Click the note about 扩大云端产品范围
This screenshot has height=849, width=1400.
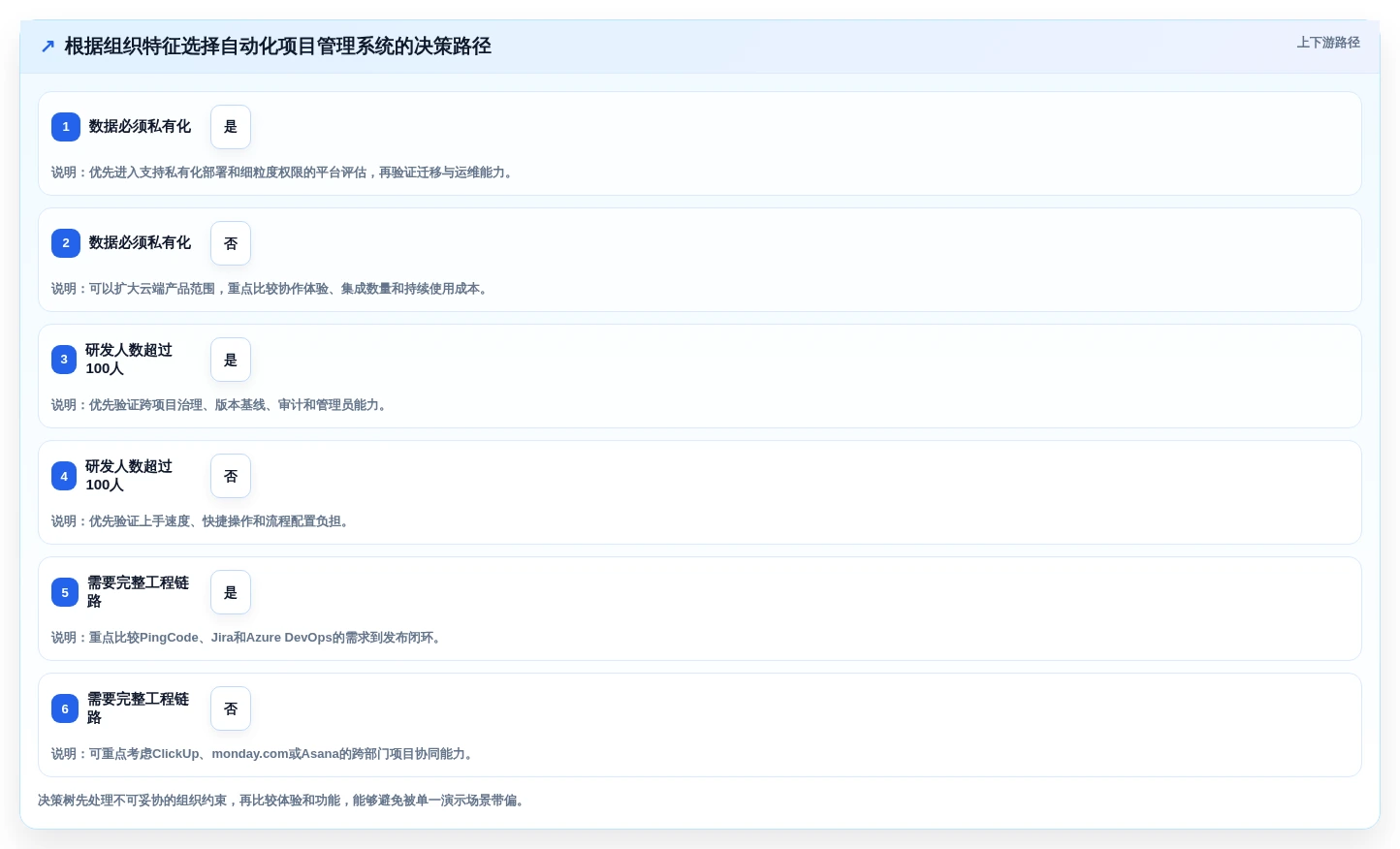[271, 289]
